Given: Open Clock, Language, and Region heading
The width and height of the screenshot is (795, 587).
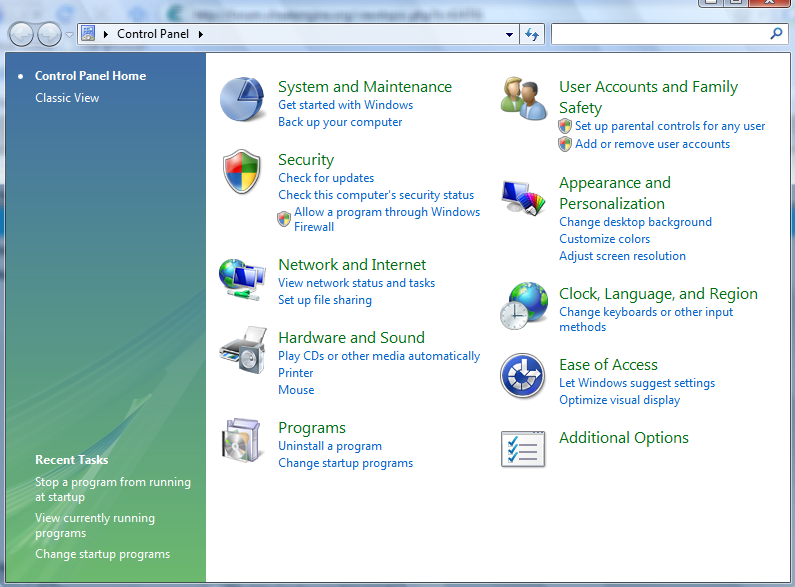Looking at the screenshot, I should 658,294.
